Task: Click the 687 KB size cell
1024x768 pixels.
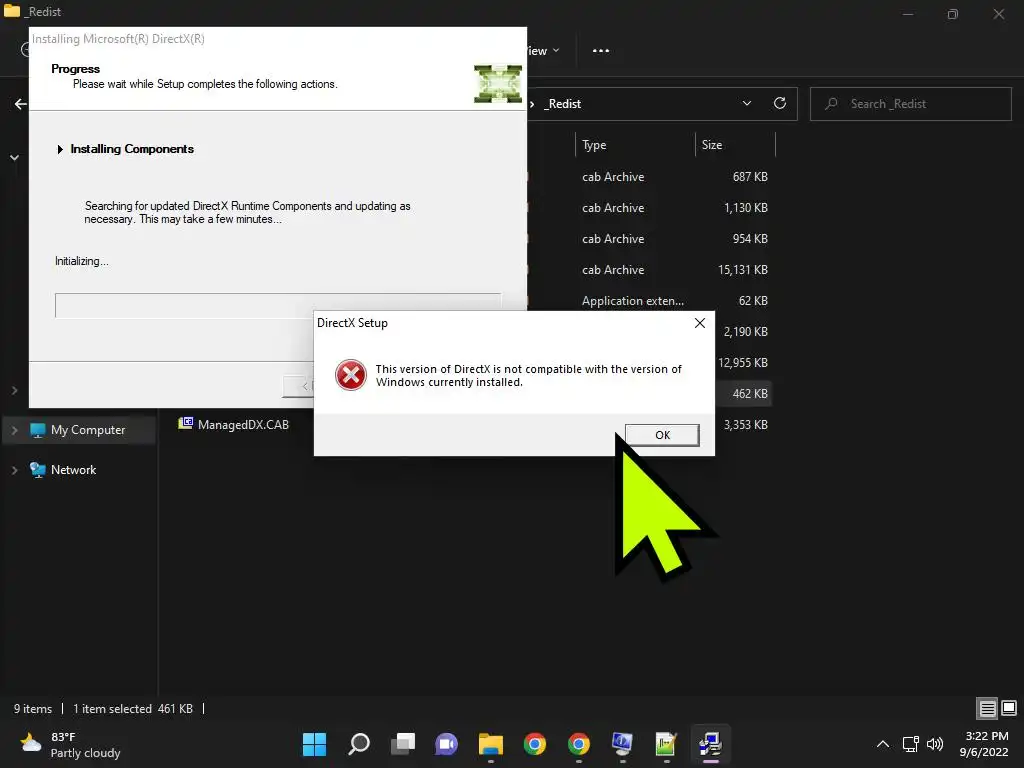Action: coord(750,177)
